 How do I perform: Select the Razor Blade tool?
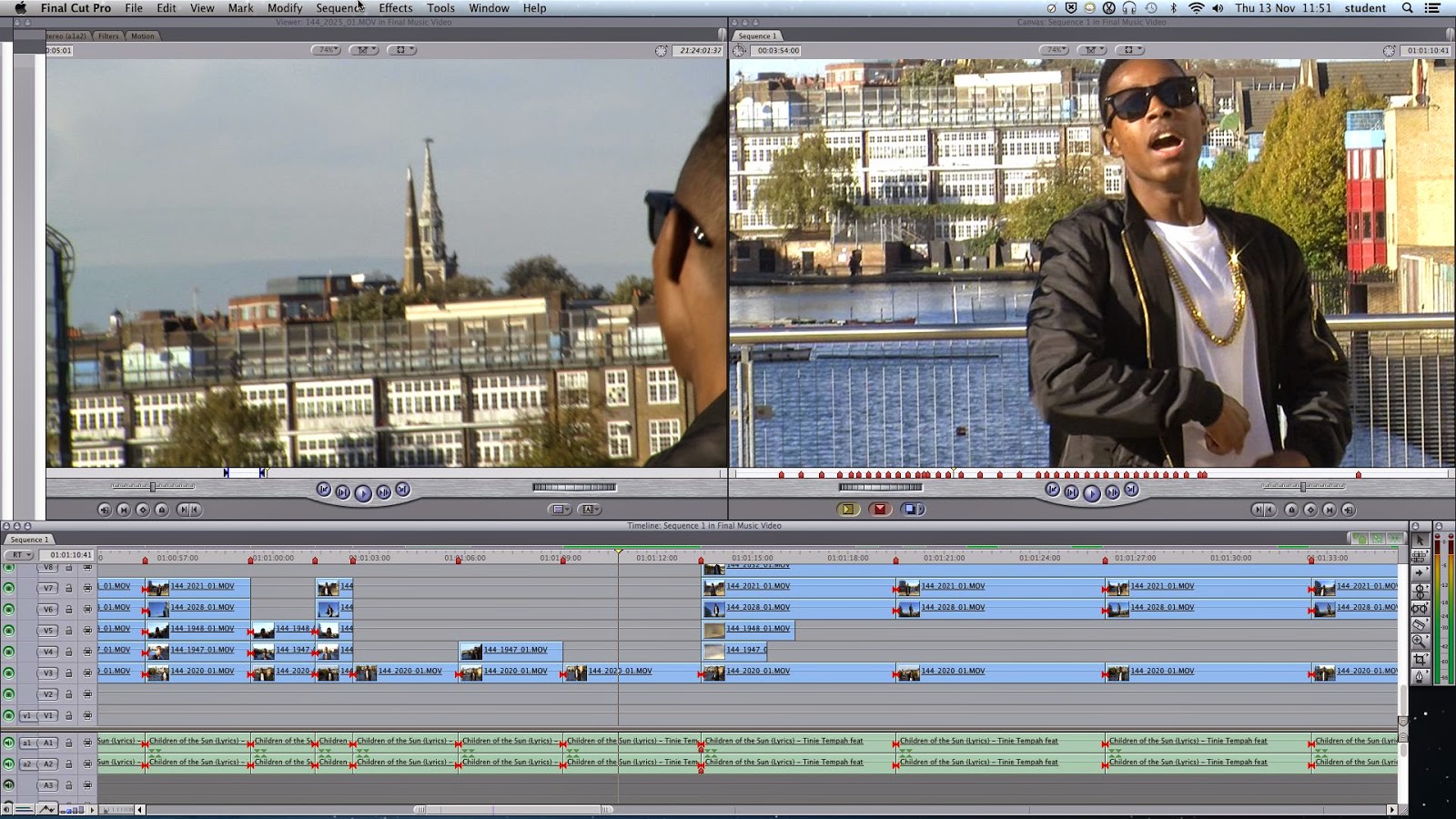coord(1420,625)
